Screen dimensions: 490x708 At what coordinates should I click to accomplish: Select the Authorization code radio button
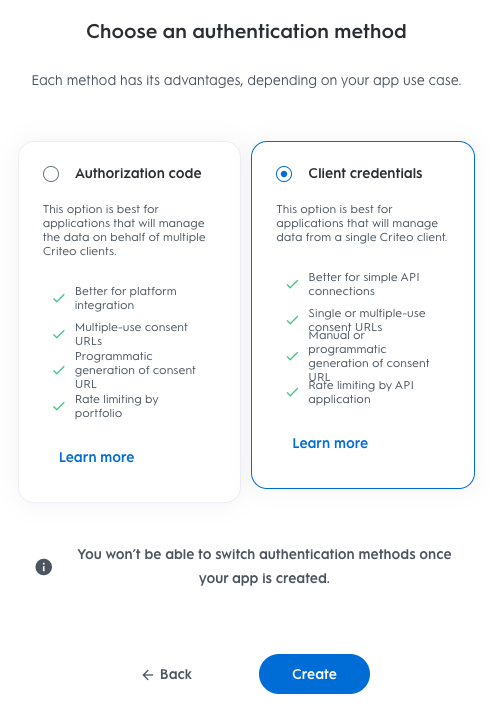[51, 174]
